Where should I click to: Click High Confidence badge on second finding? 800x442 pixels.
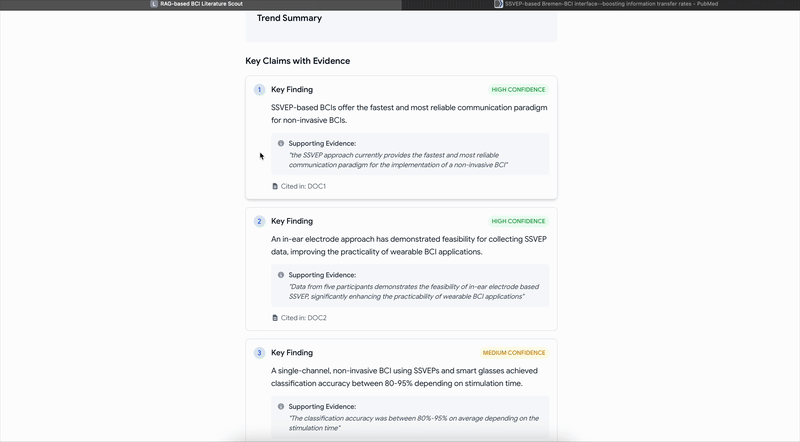pyautogui.click(x=518, y=221)
